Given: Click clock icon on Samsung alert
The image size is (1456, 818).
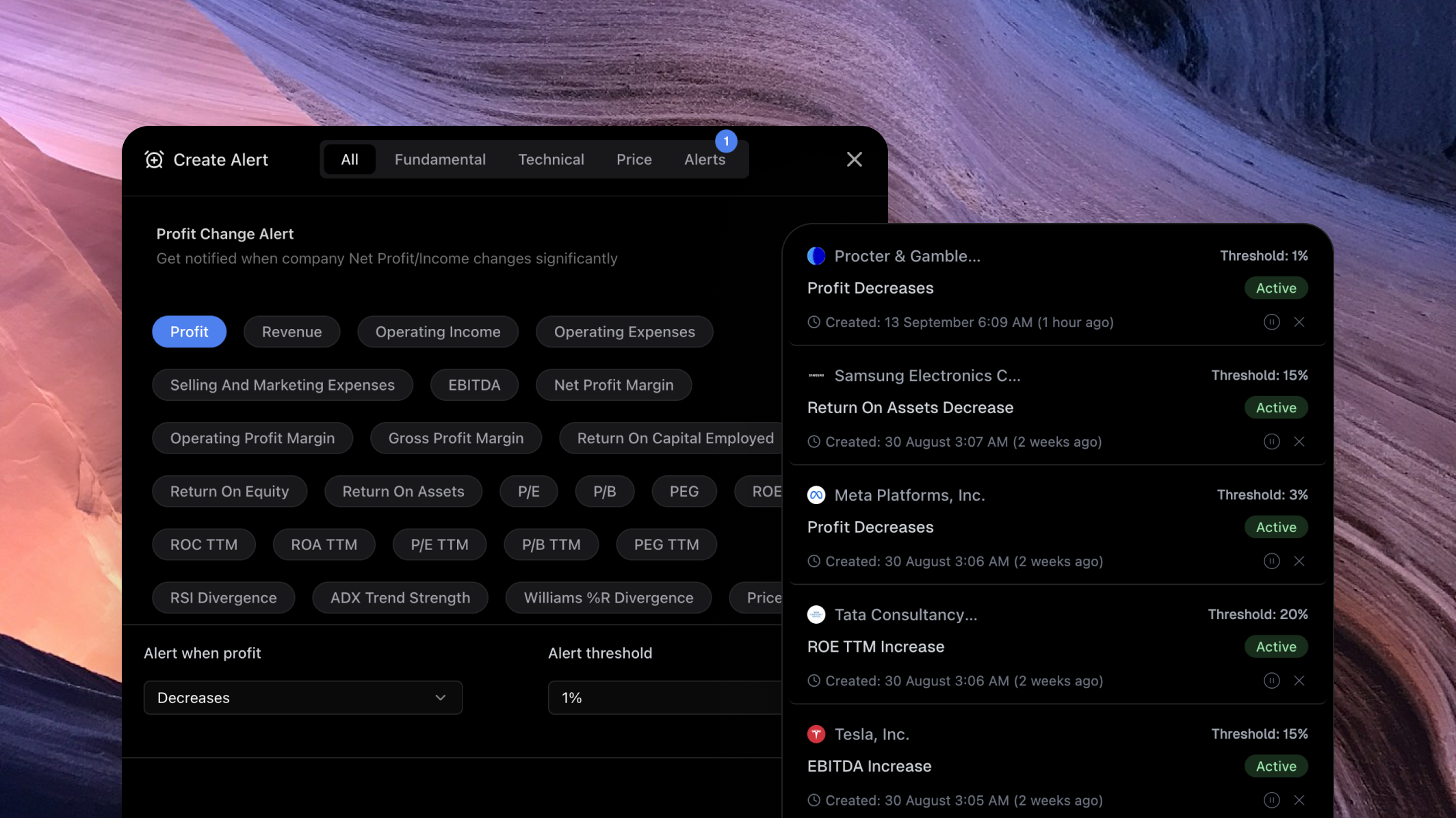Looking at the screenshot, I should pos(814,442).
